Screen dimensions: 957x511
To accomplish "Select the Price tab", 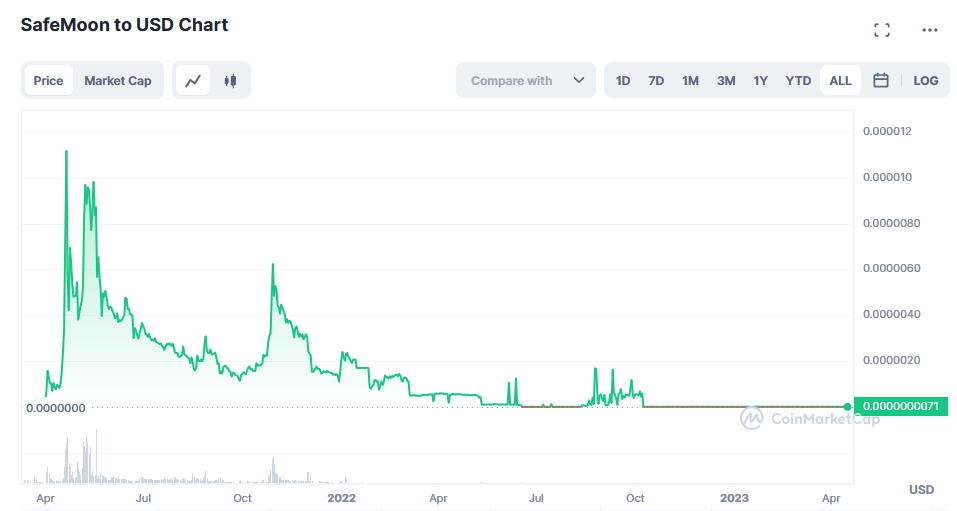I will [x=48, y=81].
